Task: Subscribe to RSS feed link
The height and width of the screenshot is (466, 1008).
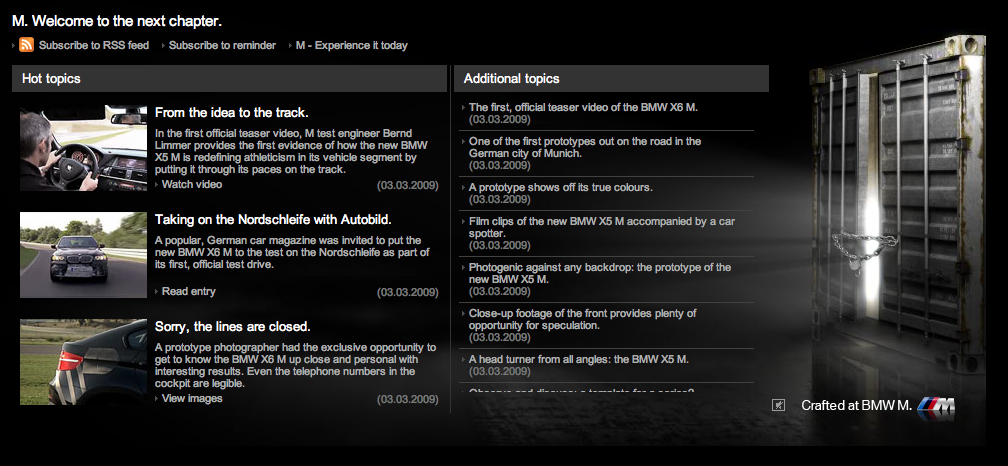Action: 93,45
